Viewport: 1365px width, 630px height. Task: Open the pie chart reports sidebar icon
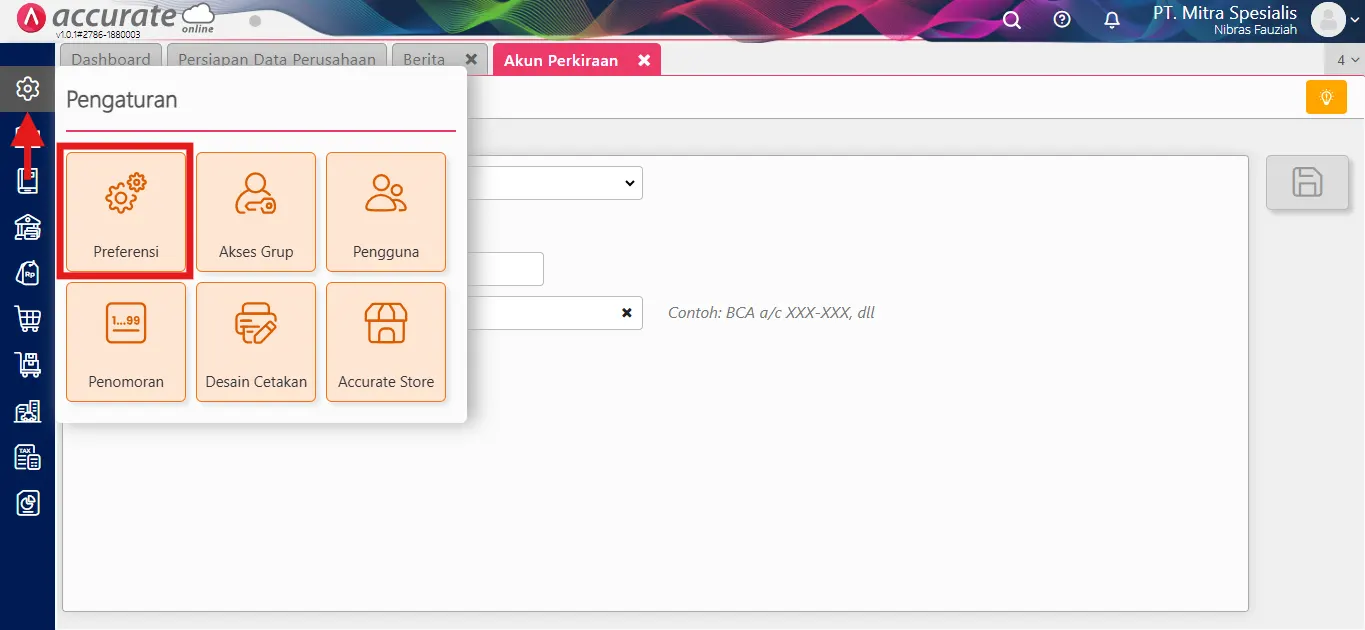(x=27, y=503)
